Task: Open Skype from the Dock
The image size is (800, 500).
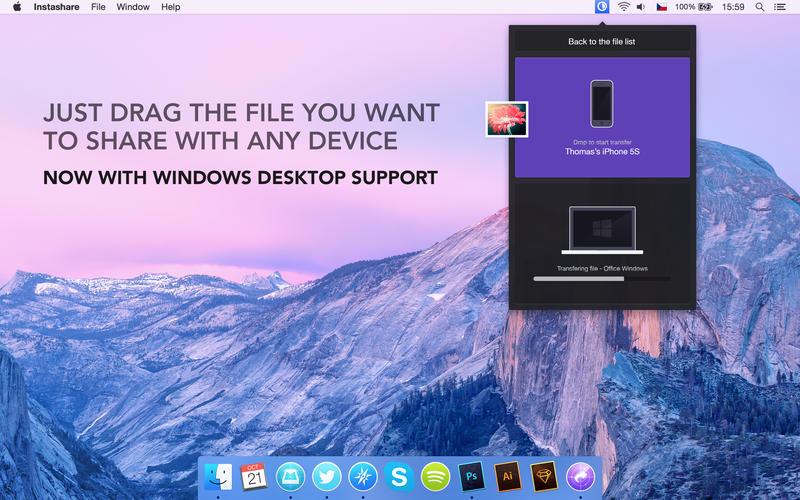Action: 399,477
